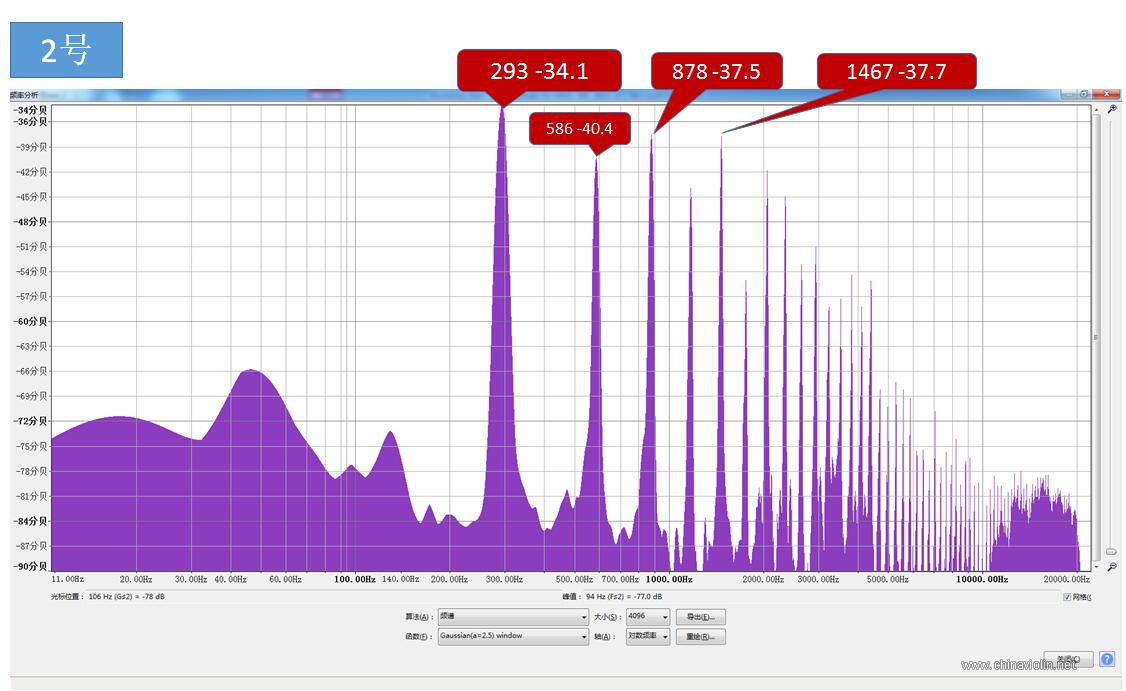Click the 100.00Hz frequency axis label
The width and height of the screenshot is (1126, 691).
pos(355,579)
